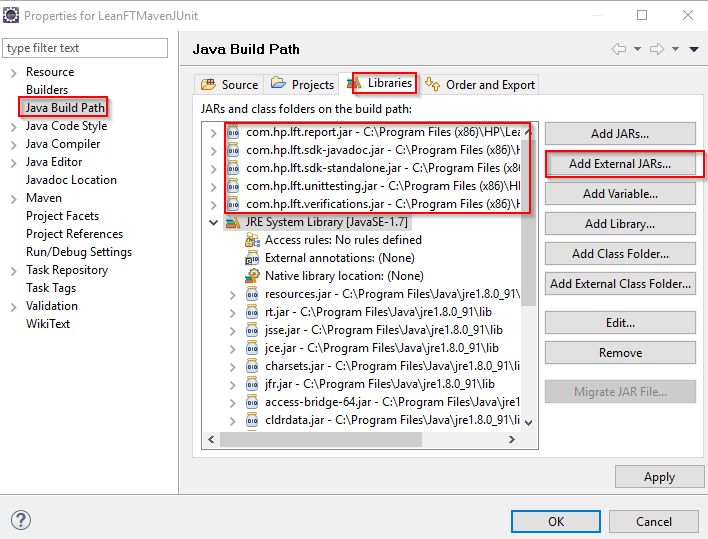Click the Add Class Folder... button

[x=620, y=254]
